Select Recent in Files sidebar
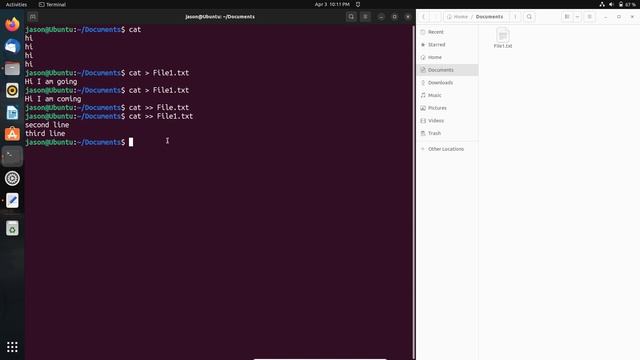 pyautogui.click(x=448, y=32)
